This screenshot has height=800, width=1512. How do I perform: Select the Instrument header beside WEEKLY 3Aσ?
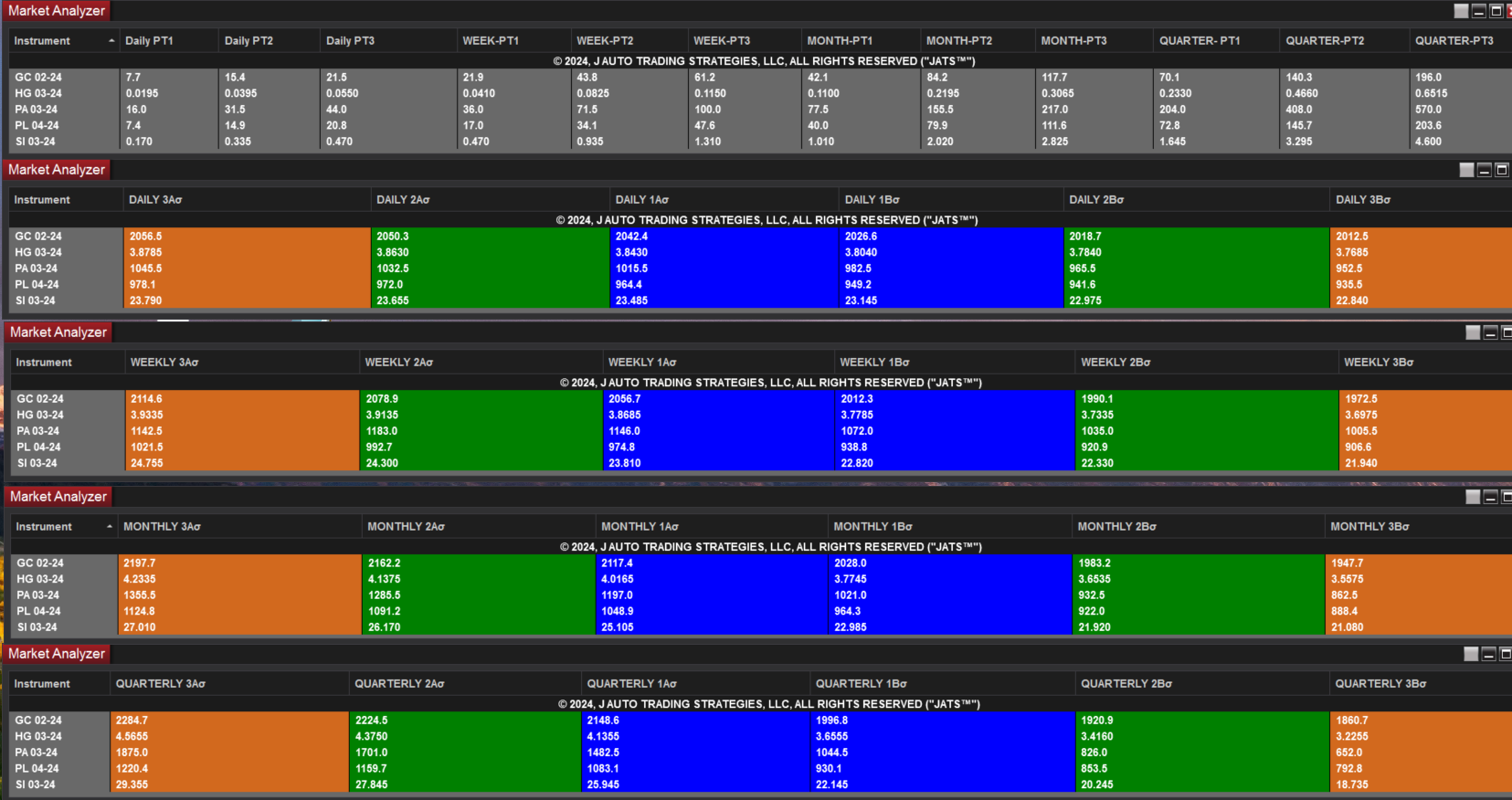(x=68, y=363)
